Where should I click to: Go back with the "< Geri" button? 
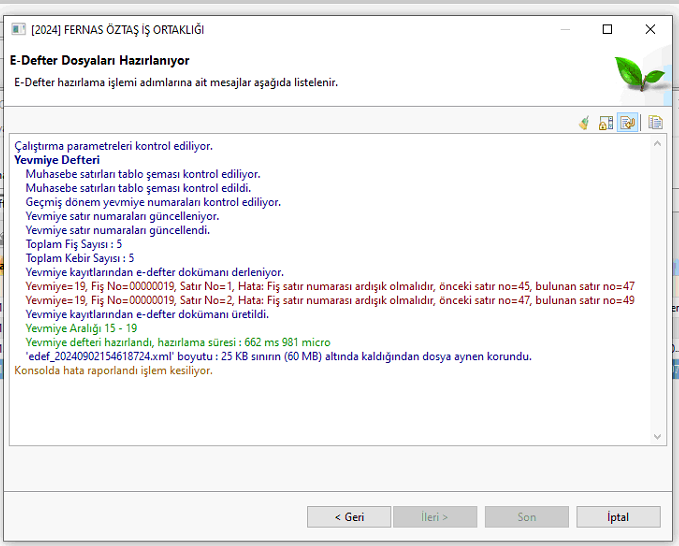click(x=349, y=517)
